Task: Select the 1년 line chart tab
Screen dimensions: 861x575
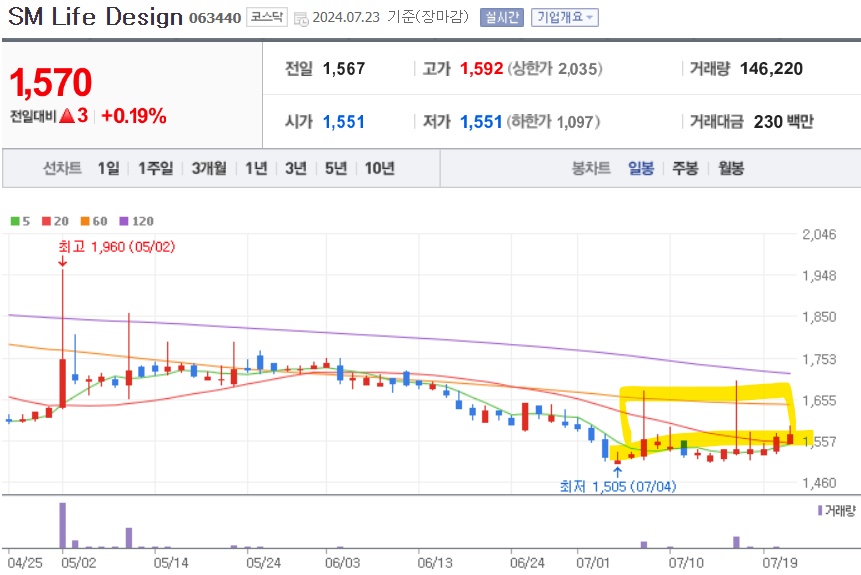Action: [x=256, y=168]
